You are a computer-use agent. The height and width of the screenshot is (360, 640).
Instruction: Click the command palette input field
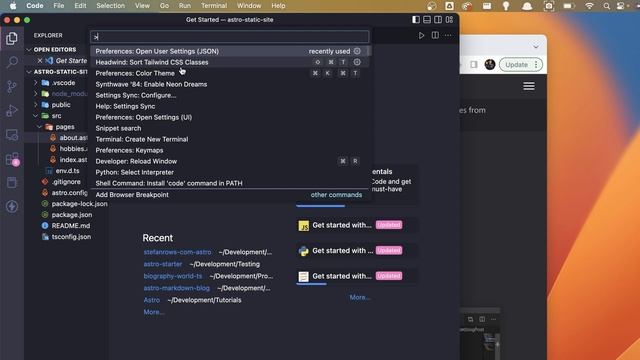click(230, 37)
